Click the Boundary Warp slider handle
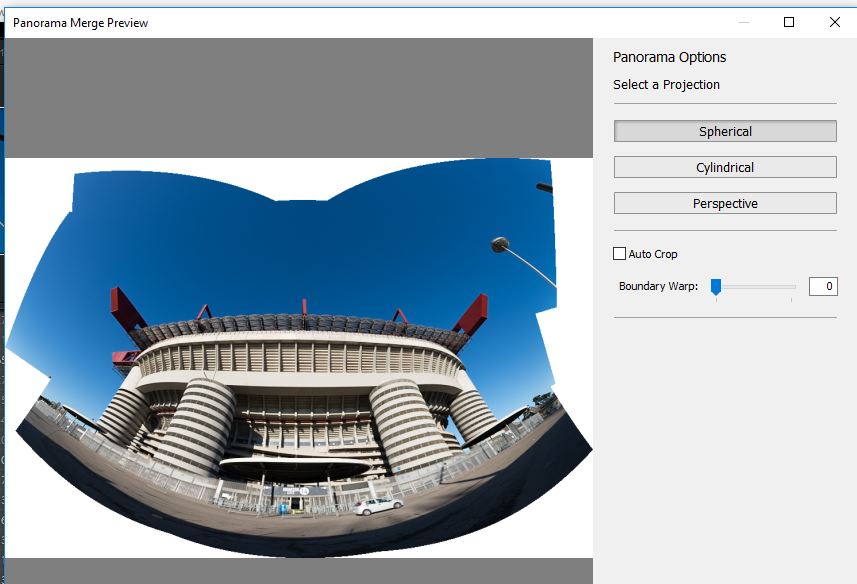 pyautogui.click(x=715, y=286)
